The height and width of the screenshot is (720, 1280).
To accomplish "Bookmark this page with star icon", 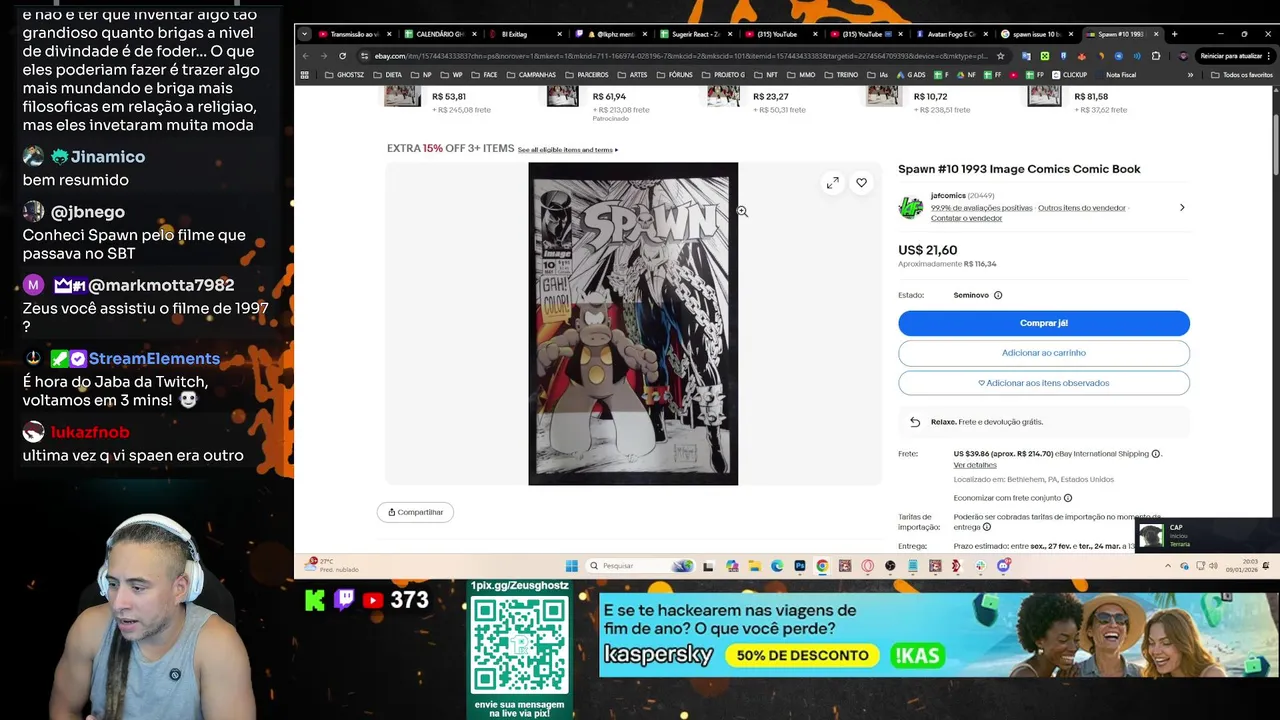I will point(1001,56).
